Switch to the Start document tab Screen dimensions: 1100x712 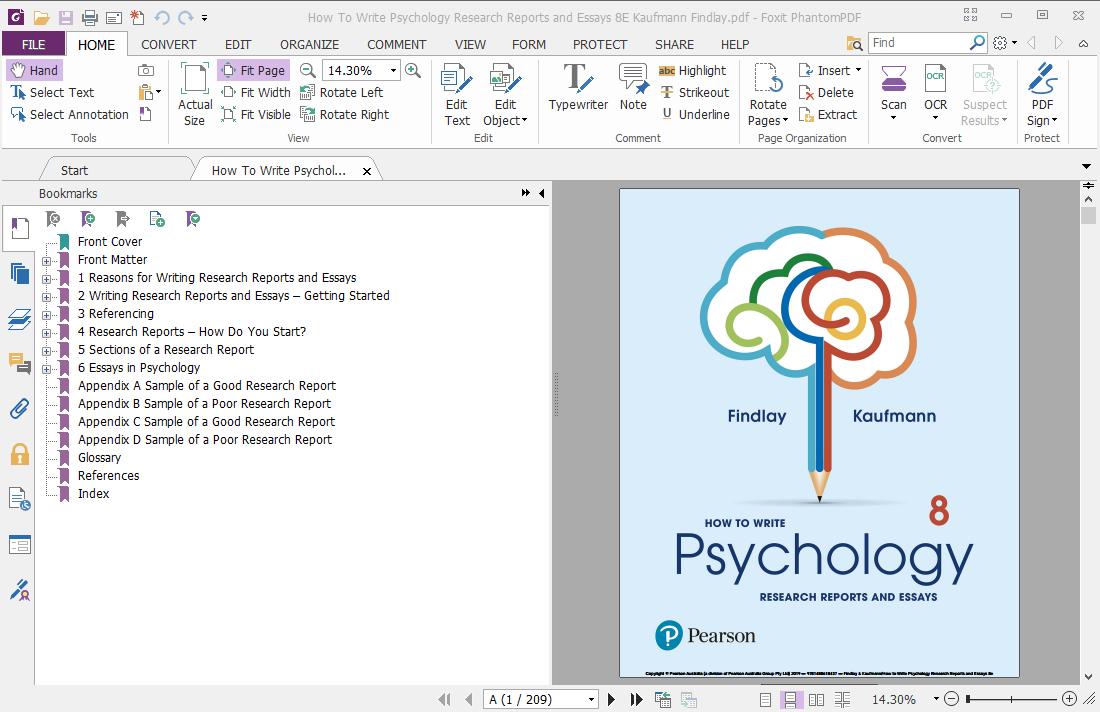click(x=74, y=170)
